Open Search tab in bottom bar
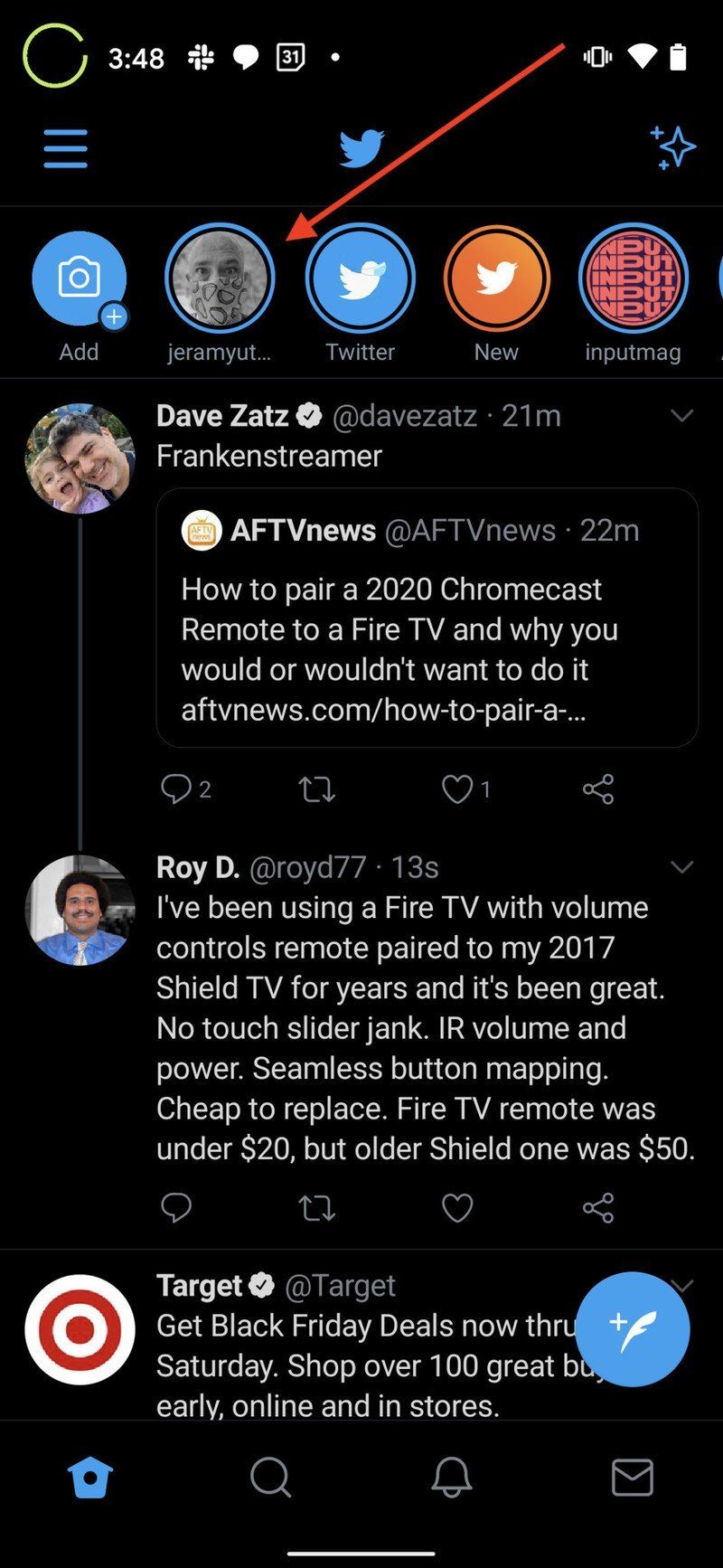 (270, 1478)
